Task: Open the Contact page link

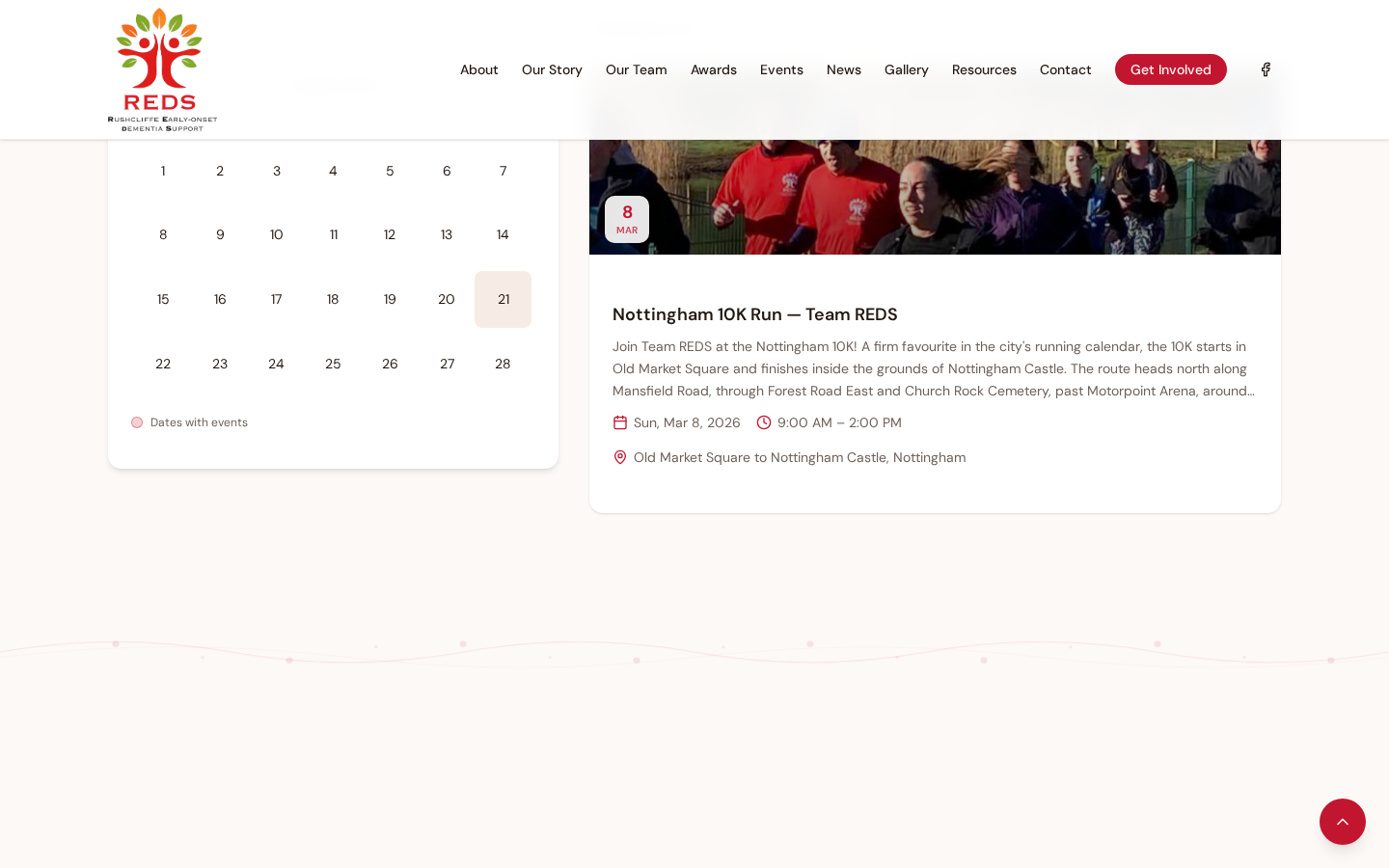Action: 1065,69
